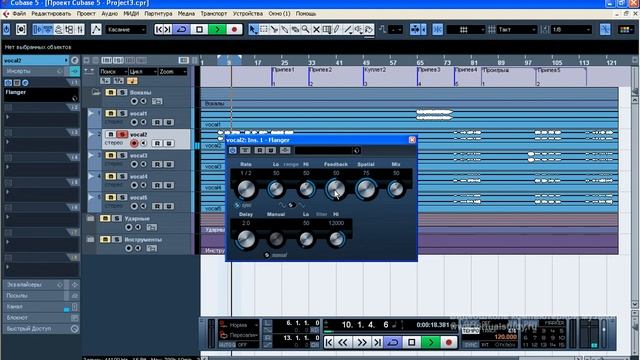This screenshot has width=640, height=360.
Task: Select the Mute X tool
Action: 316,29
